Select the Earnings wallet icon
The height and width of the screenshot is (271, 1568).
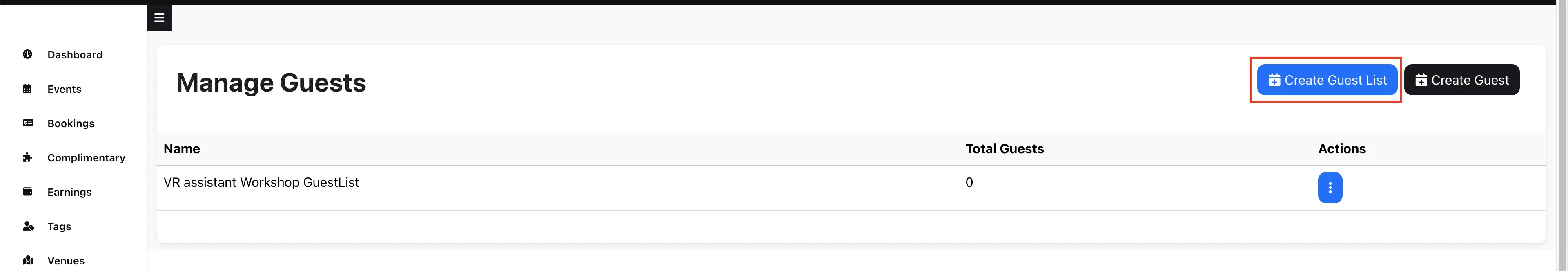(27, 192)
